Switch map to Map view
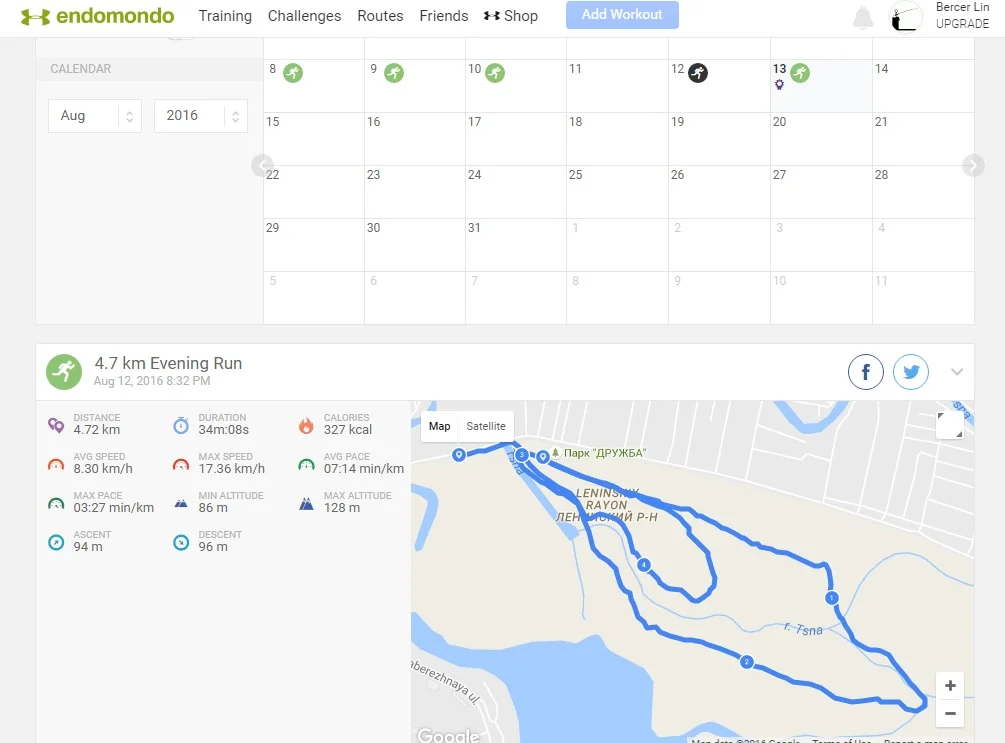The width and height of the screenshot is (1005, 743). 440,426
